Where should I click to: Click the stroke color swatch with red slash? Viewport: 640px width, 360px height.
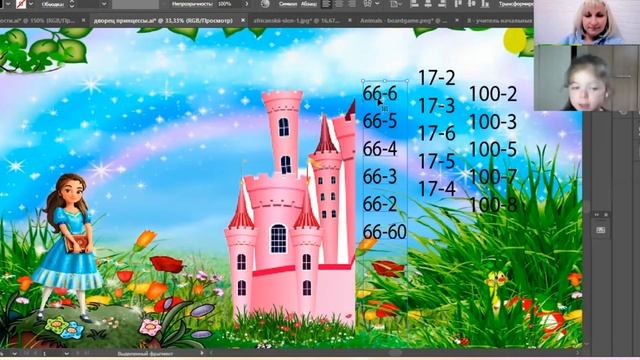20,4
